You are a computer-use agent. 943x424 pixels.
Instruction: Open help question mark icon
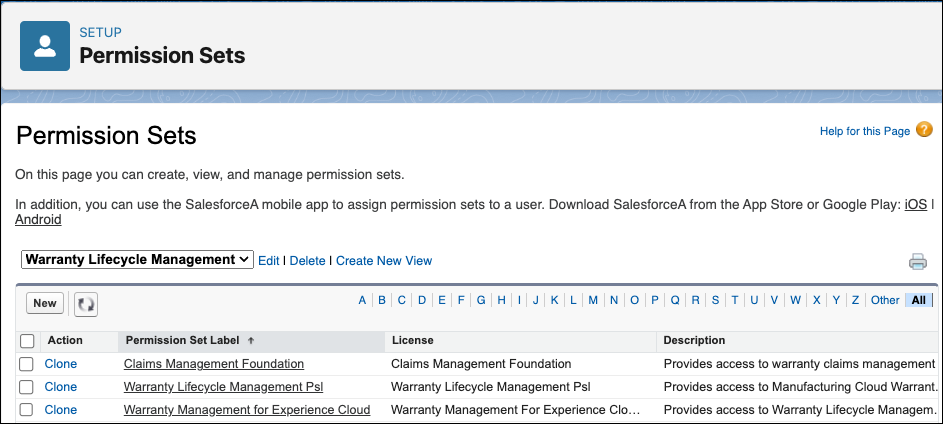[x=924, y=130]
